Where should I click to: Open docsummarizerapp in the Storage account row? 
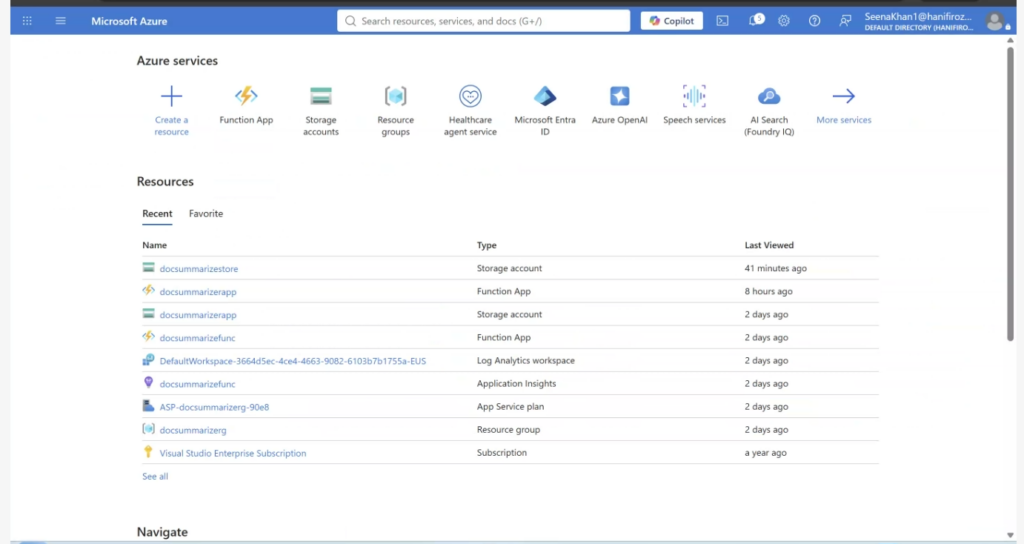198,315
